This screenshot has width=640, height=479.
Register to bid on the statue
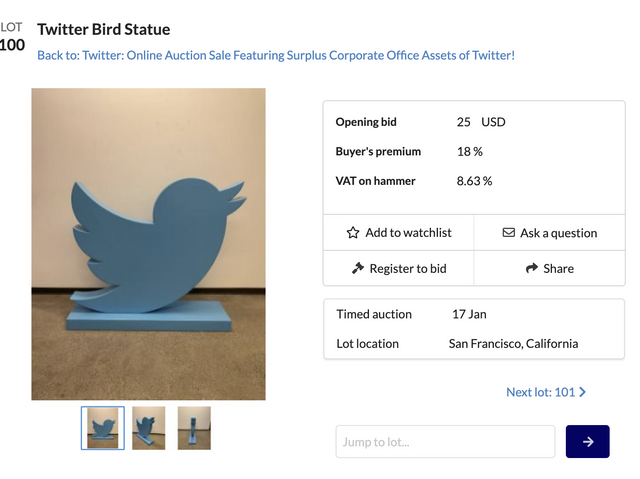398,268
